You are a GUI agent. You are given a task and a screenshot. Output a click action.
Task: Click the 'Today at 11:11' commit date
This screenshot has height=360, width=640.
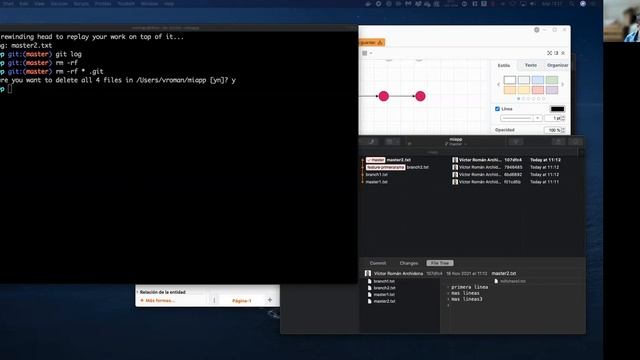tap(544, 182)
